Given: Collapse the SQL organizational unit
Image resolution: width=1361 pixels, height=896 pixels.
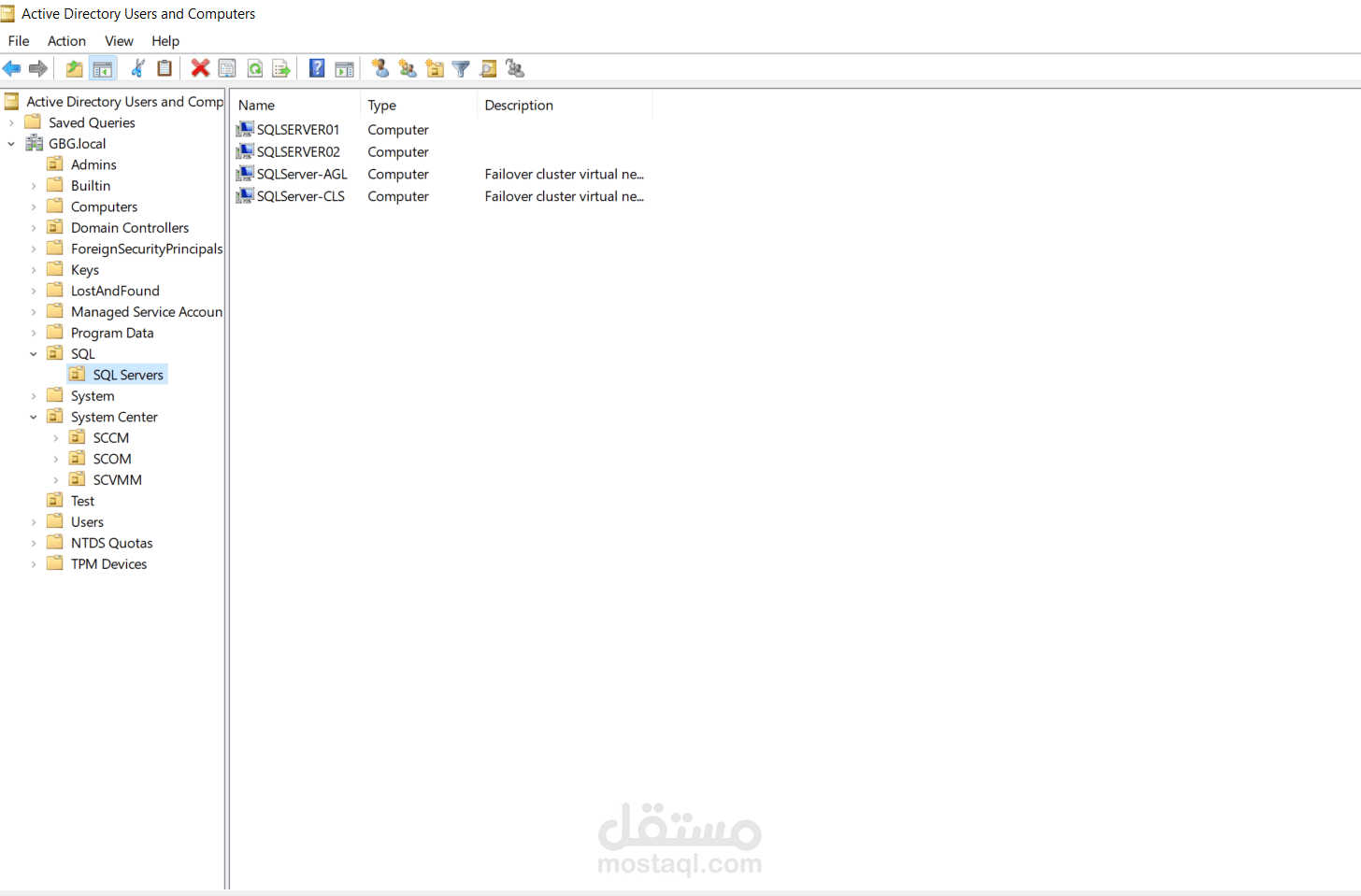Looking at the screenshot, I should tap(34, 354).
